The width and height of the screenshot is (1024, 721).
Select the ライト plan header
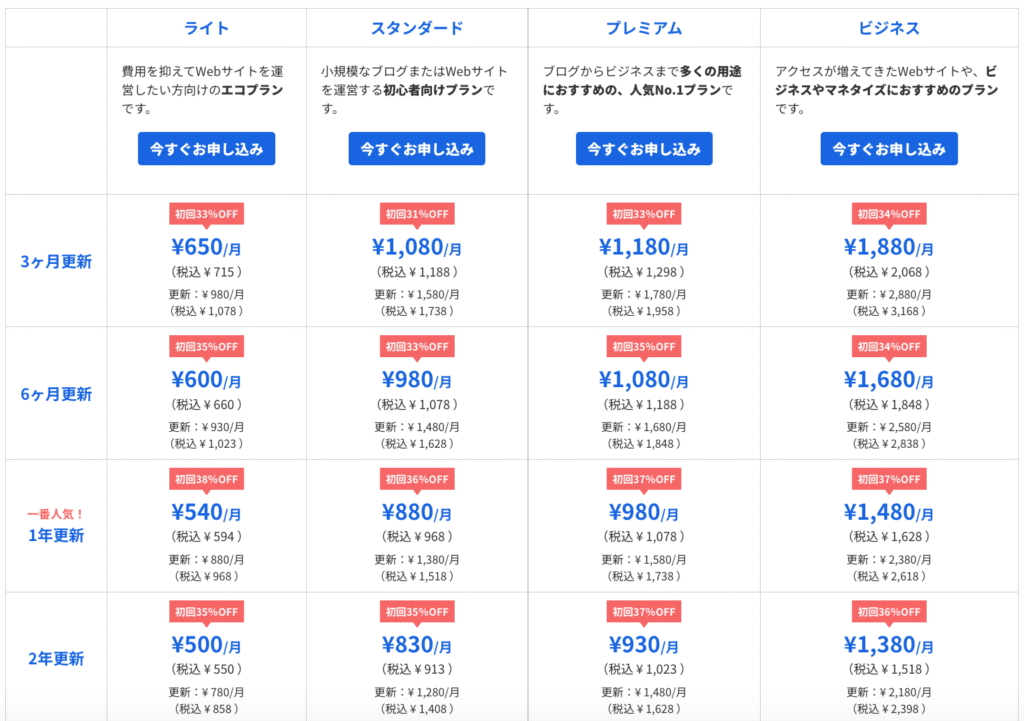click(x=206, y=28)
